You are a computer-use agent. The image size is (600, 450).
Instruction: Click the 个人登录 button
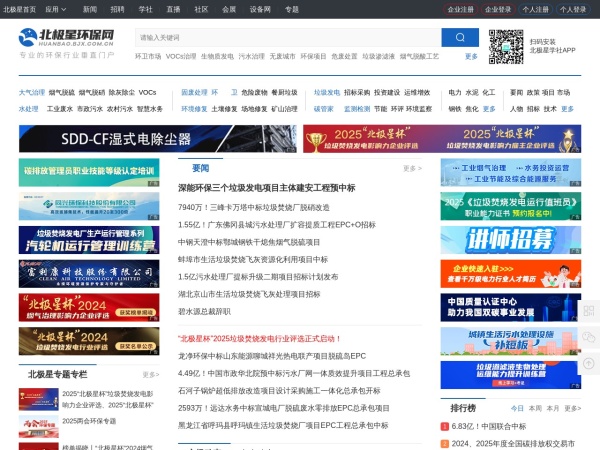pyautogui.click(x=573, y=9)
